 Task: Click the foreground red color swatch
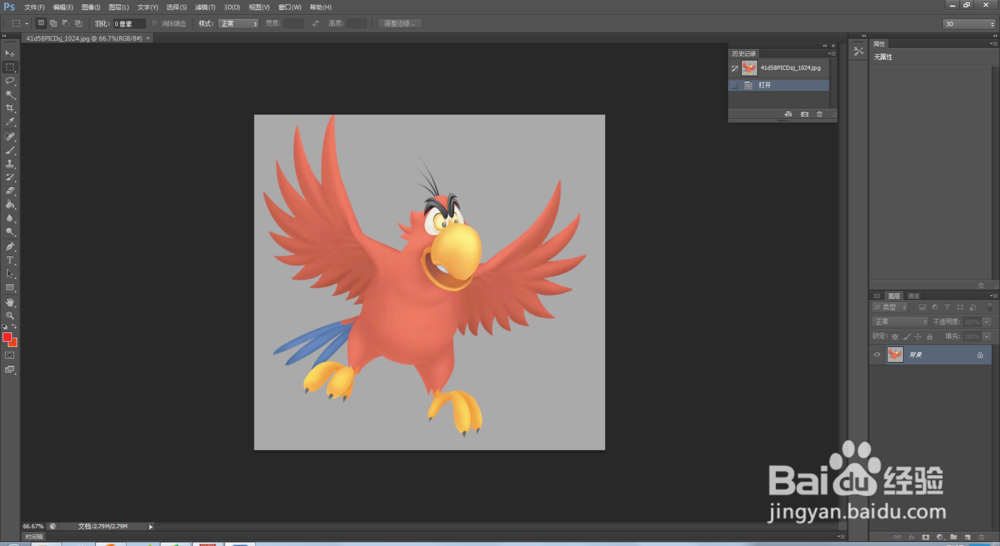point(7,337)
